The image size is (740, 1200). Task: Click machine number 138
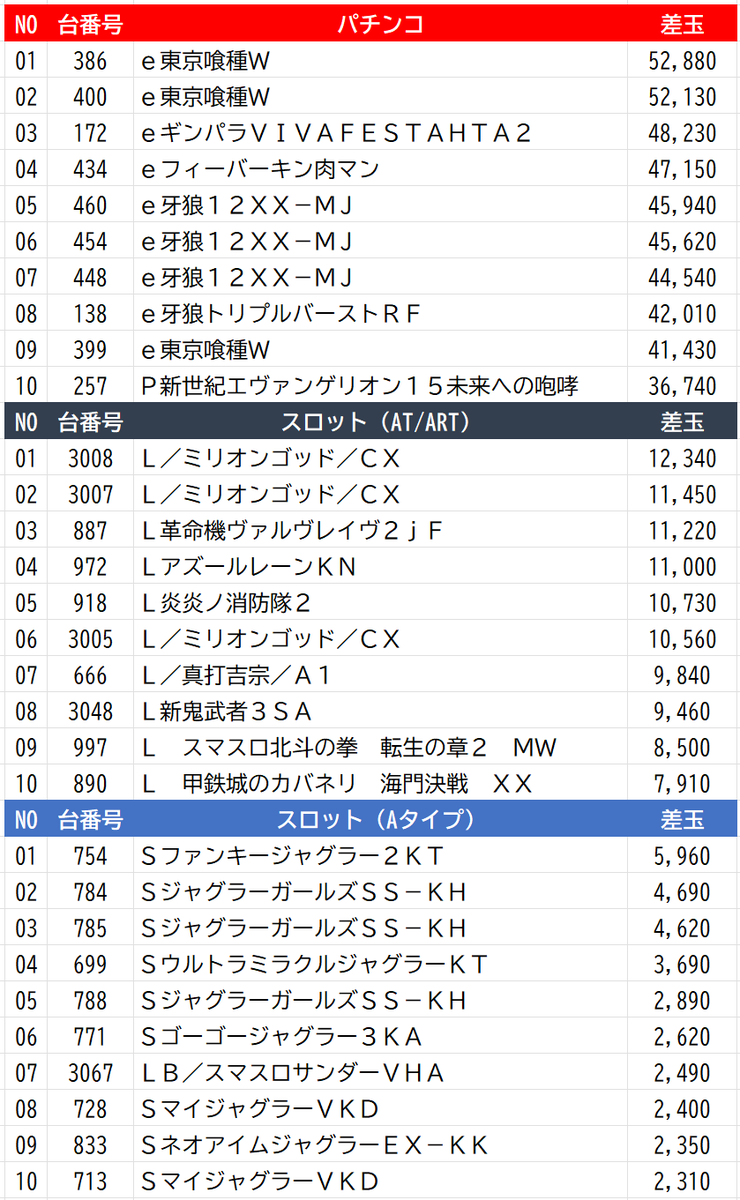[90, 313]
